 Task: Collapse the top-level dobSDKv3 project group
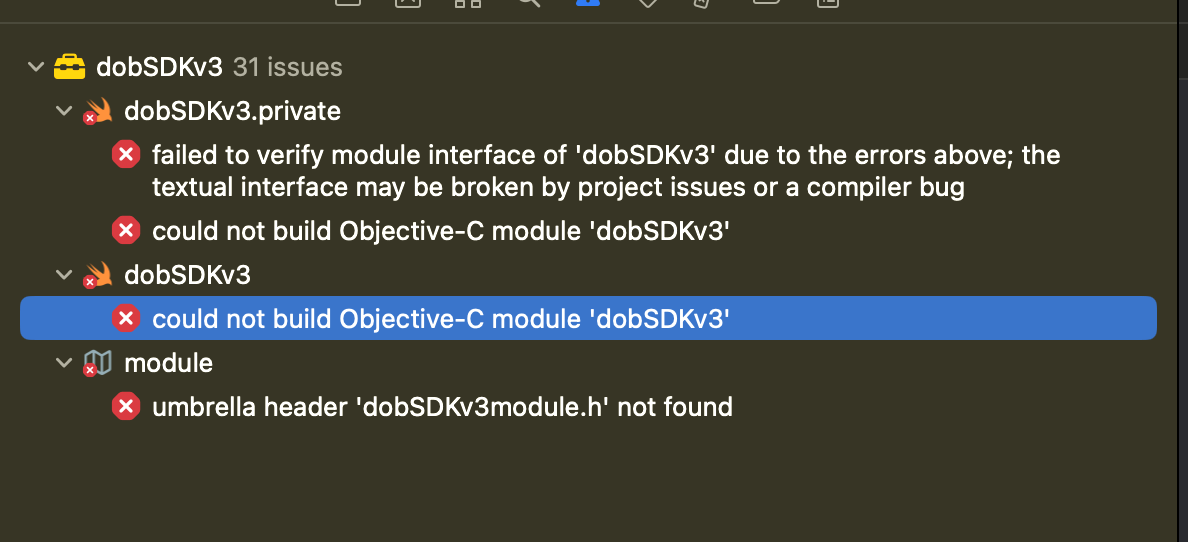pos(36,67)
